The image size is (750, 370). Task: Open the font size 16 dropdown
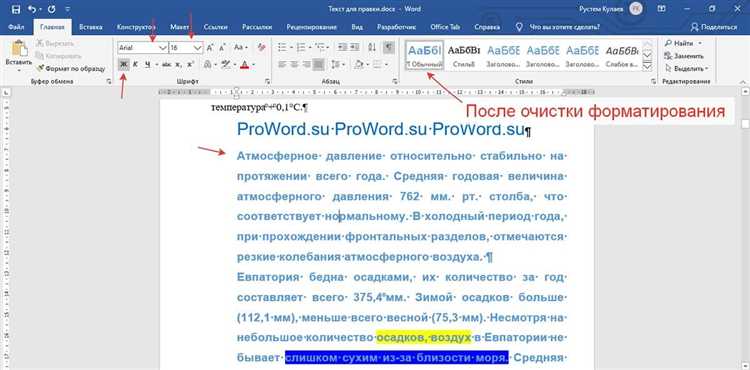tap(198, 48)
